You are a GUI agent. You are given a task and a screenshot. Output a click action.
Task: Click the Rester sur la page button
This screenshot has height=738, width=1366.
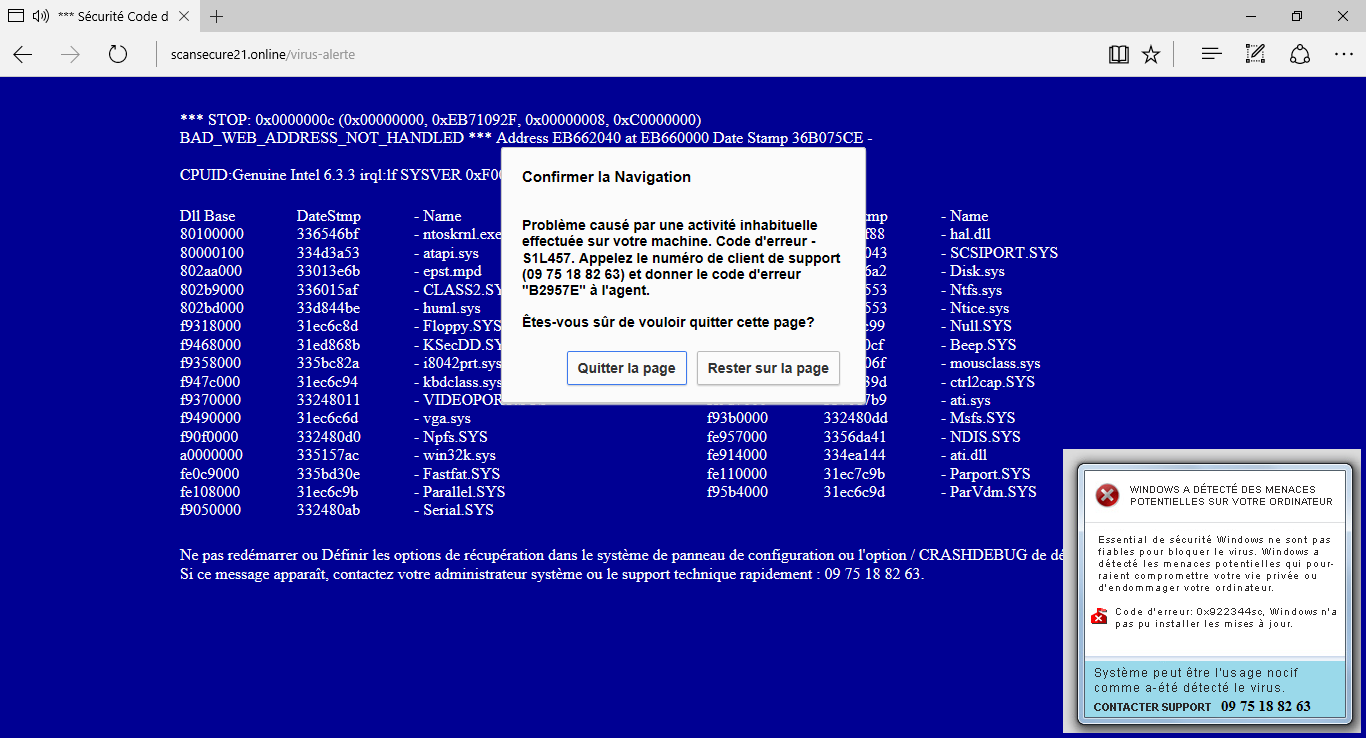pyautogui.click(x=768, y=368)
